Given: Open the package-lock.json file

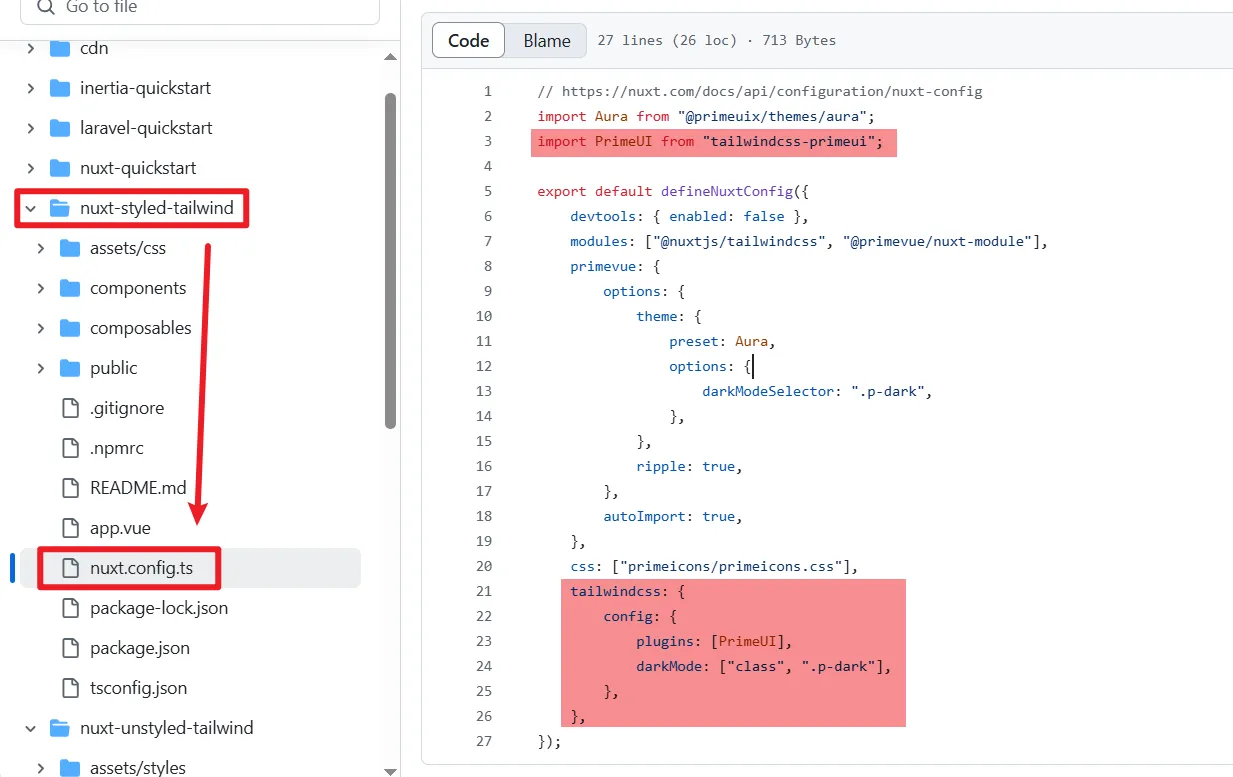Looking at the screenshot, I should point(158,608).
